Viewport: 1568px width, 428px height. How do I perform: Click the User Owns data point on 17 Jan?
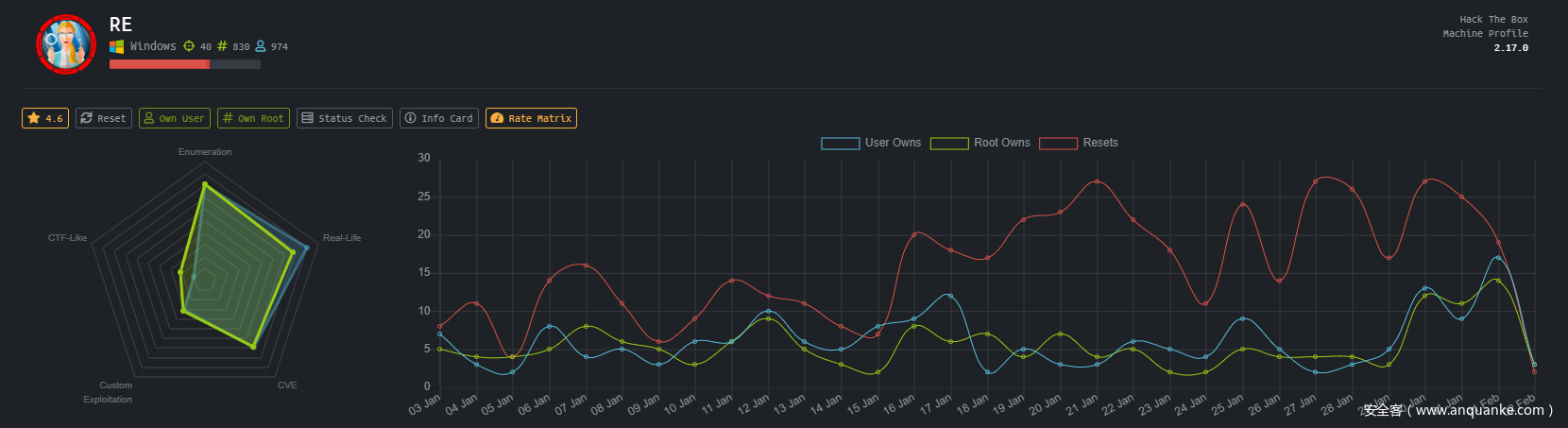tap(950, 296)
